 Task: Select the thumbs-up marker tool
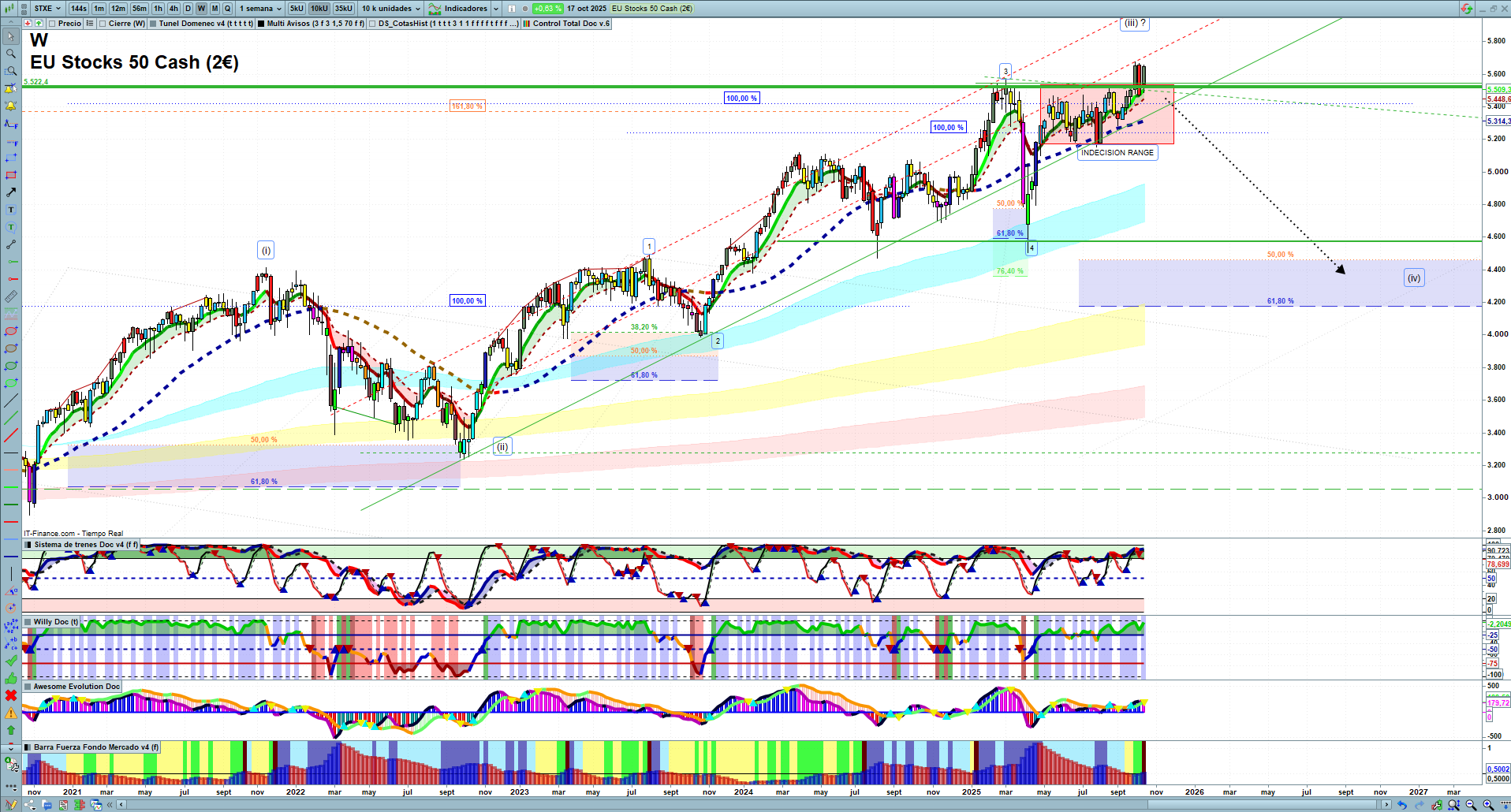pos(11,678)
